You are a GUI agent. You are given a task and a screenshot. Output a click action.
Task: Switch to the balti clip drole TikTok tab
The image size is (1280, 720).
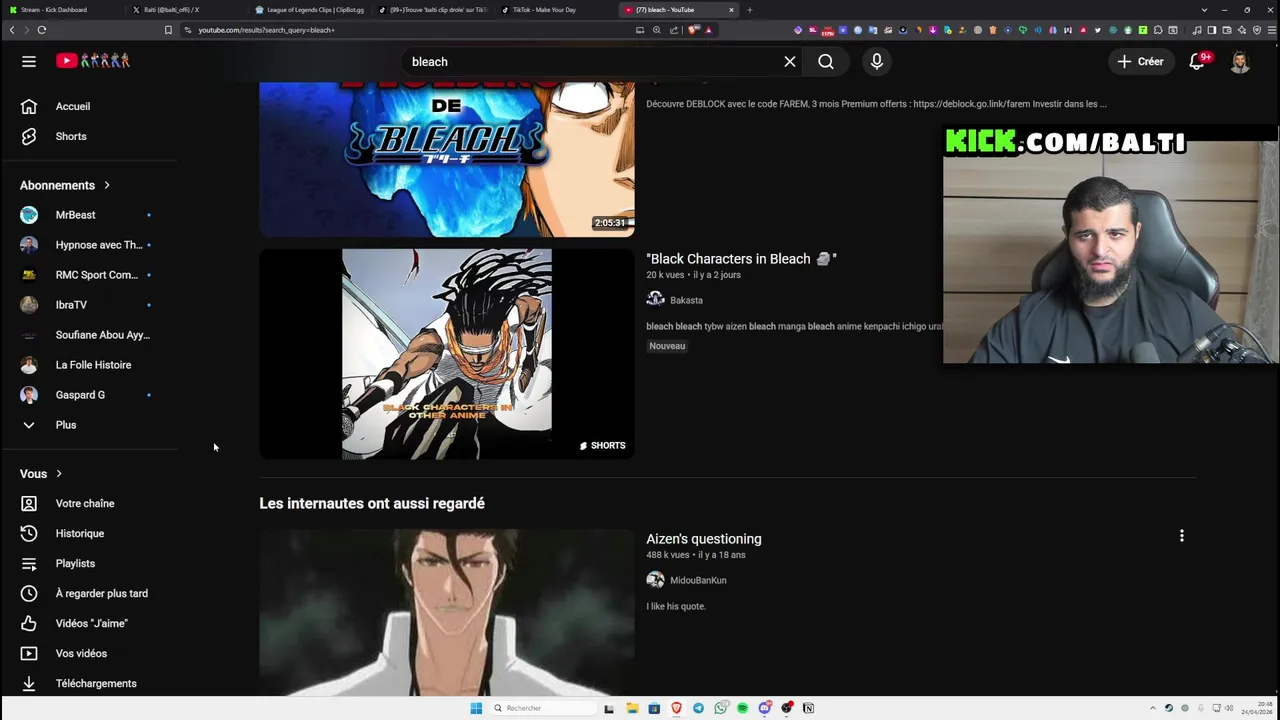coord(431,10)
